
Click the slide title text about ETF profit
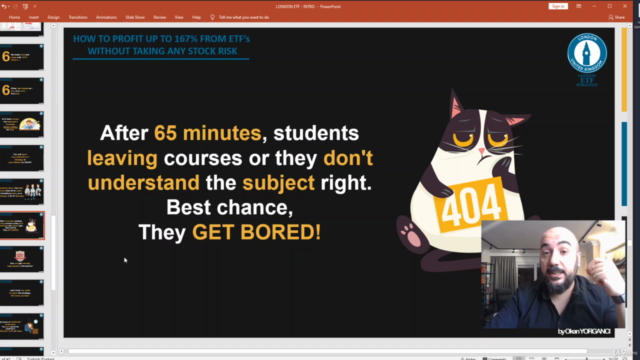point(161,45)
